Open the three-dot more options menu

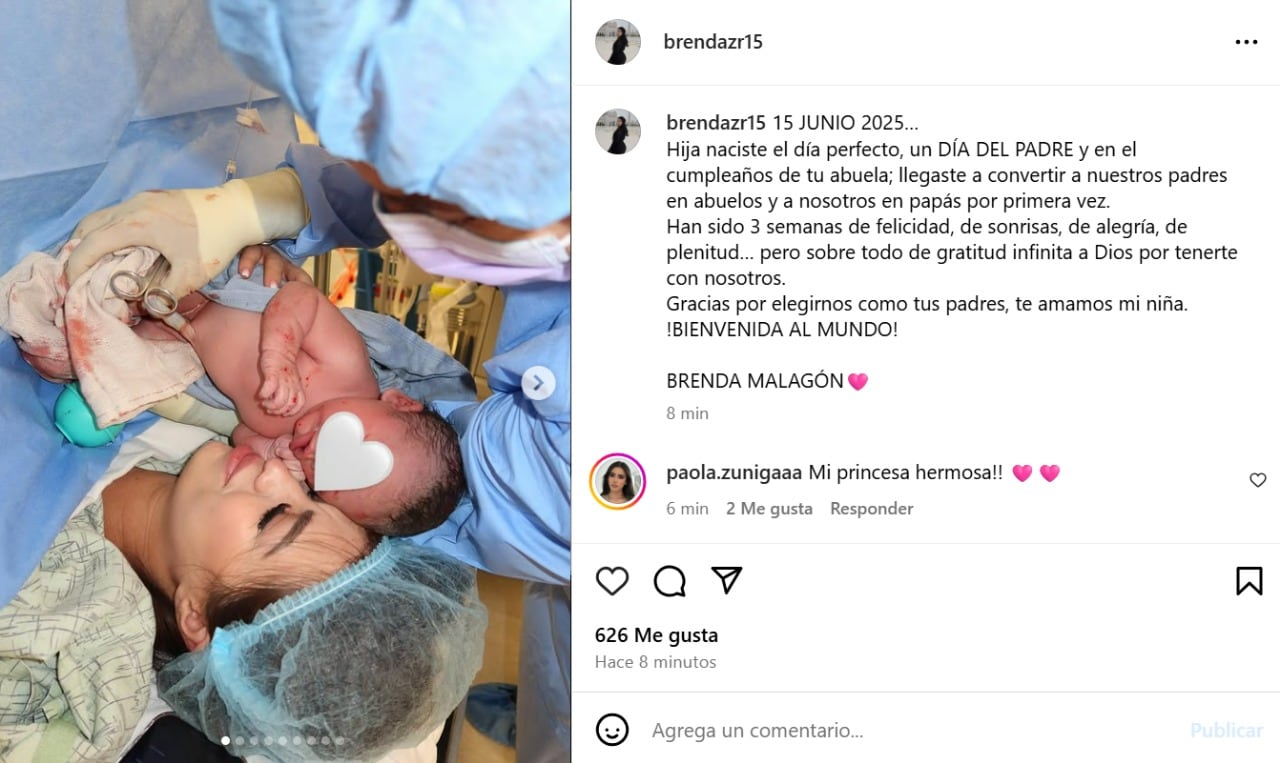pos(1246,42)
